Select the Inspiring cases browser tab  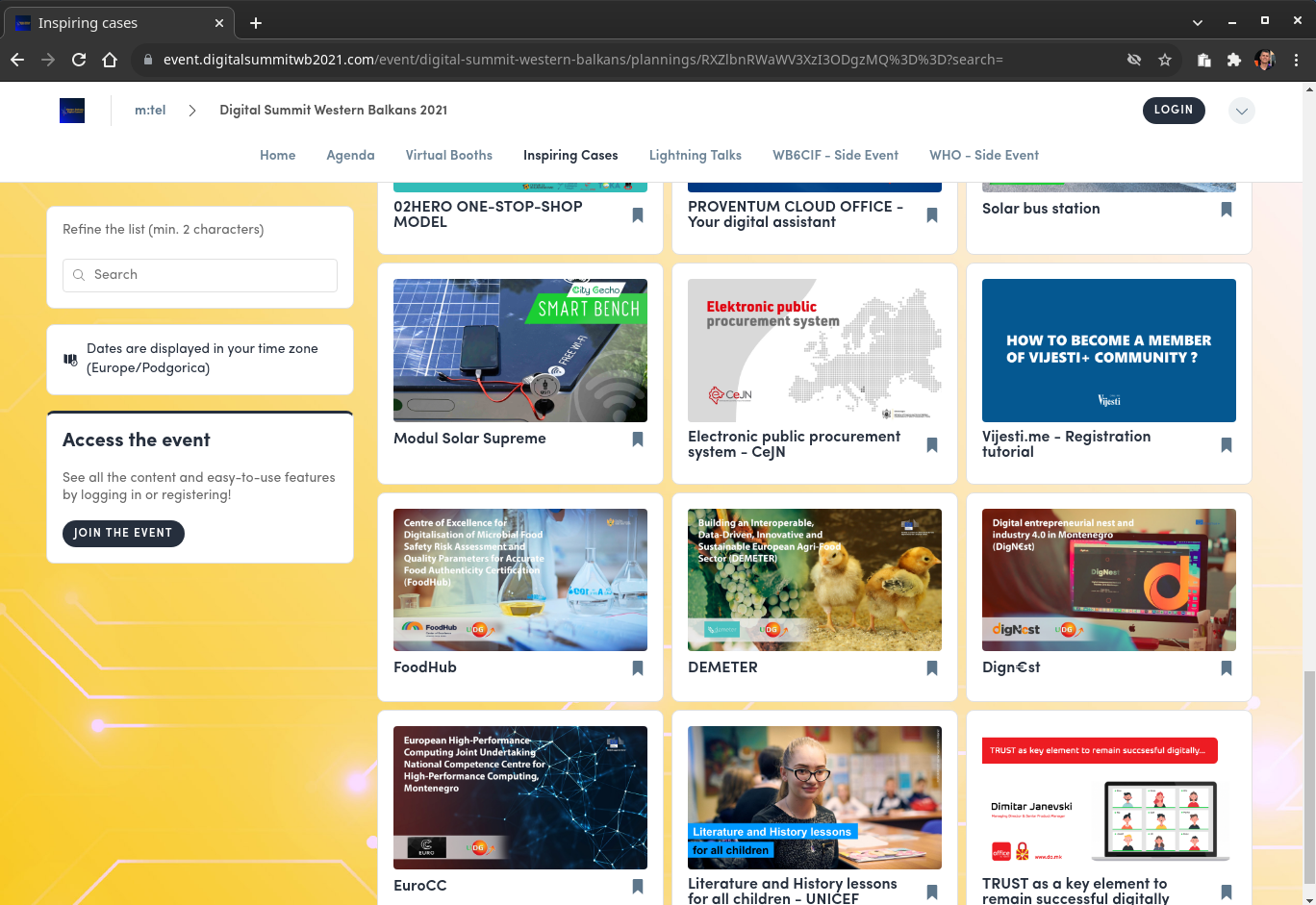120,23
